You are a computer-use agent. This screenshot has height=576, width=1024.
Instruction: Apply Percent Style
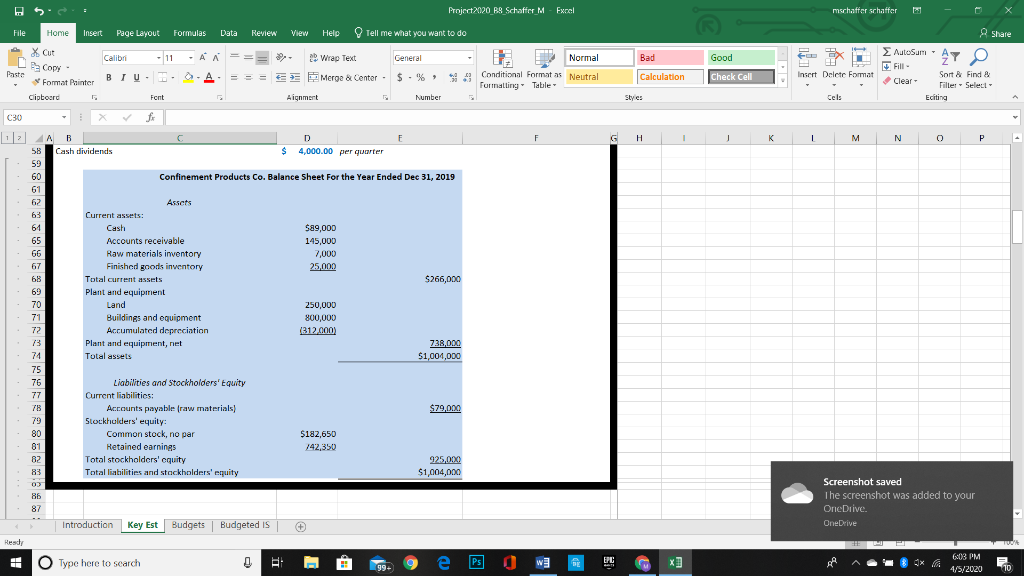tap(421, 78)
